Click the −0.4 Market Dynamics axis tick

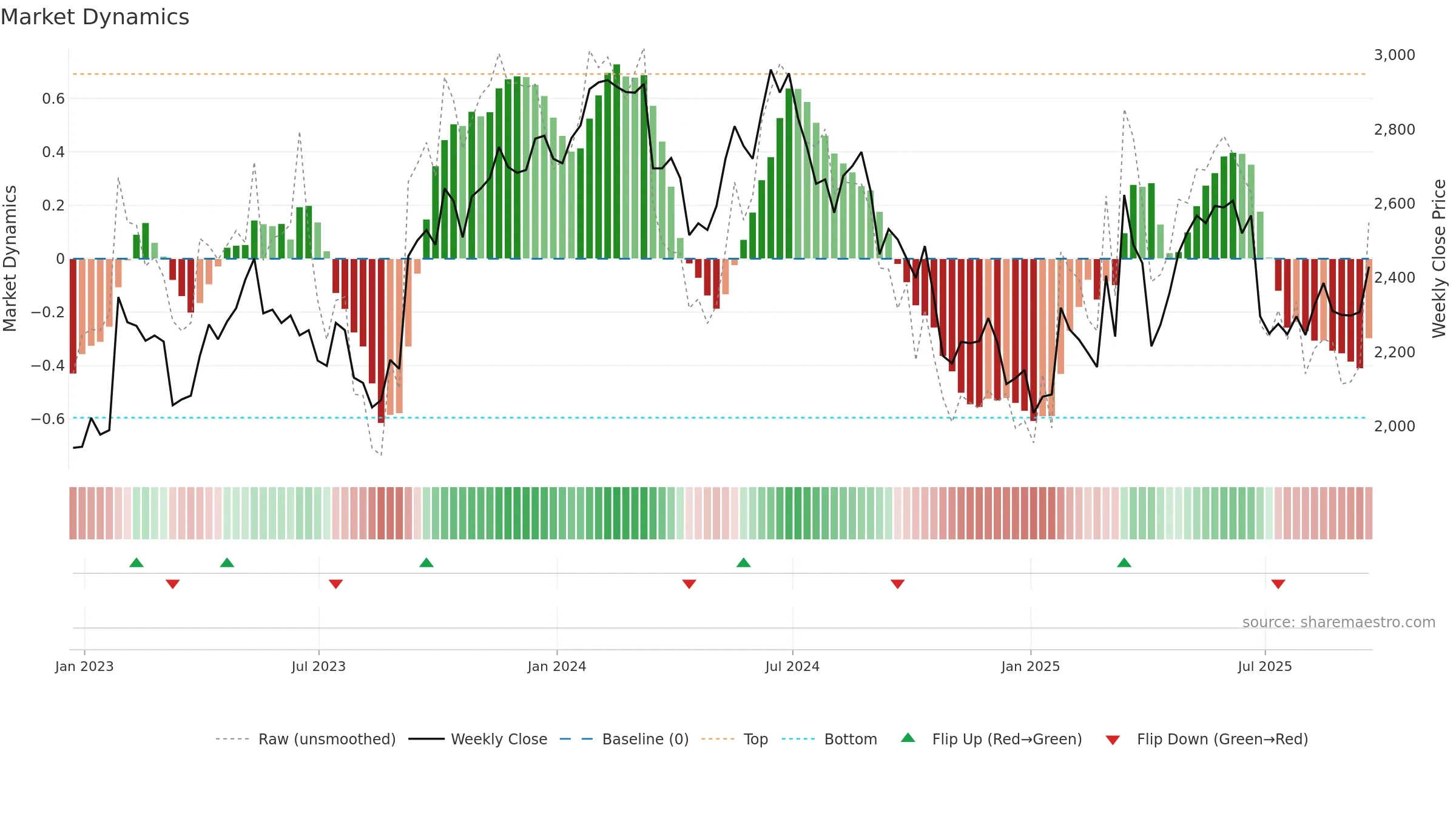(48, 366)
